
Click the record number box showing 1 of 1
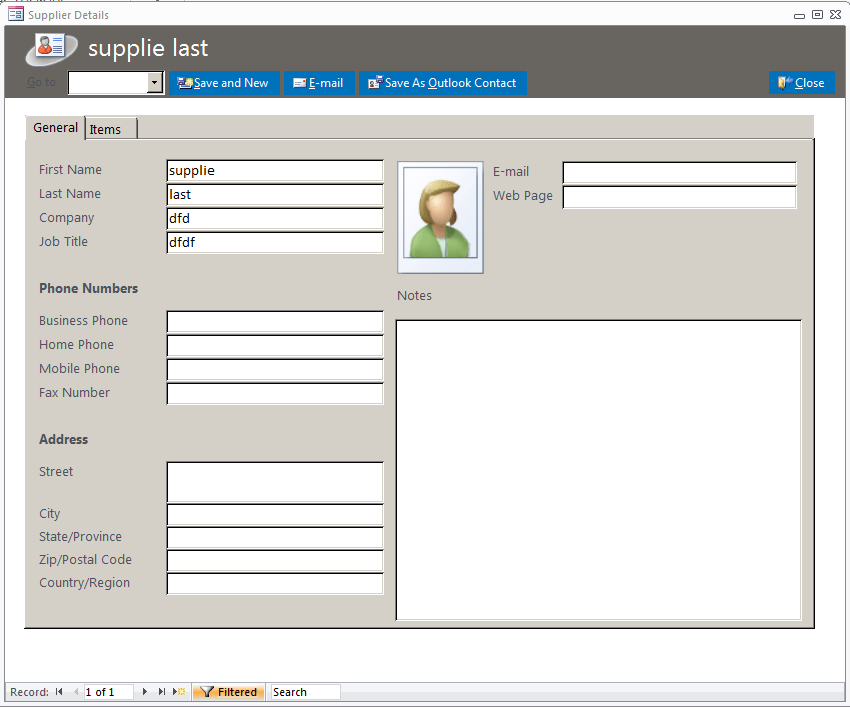pyautogui.click(x=107, y=691)
